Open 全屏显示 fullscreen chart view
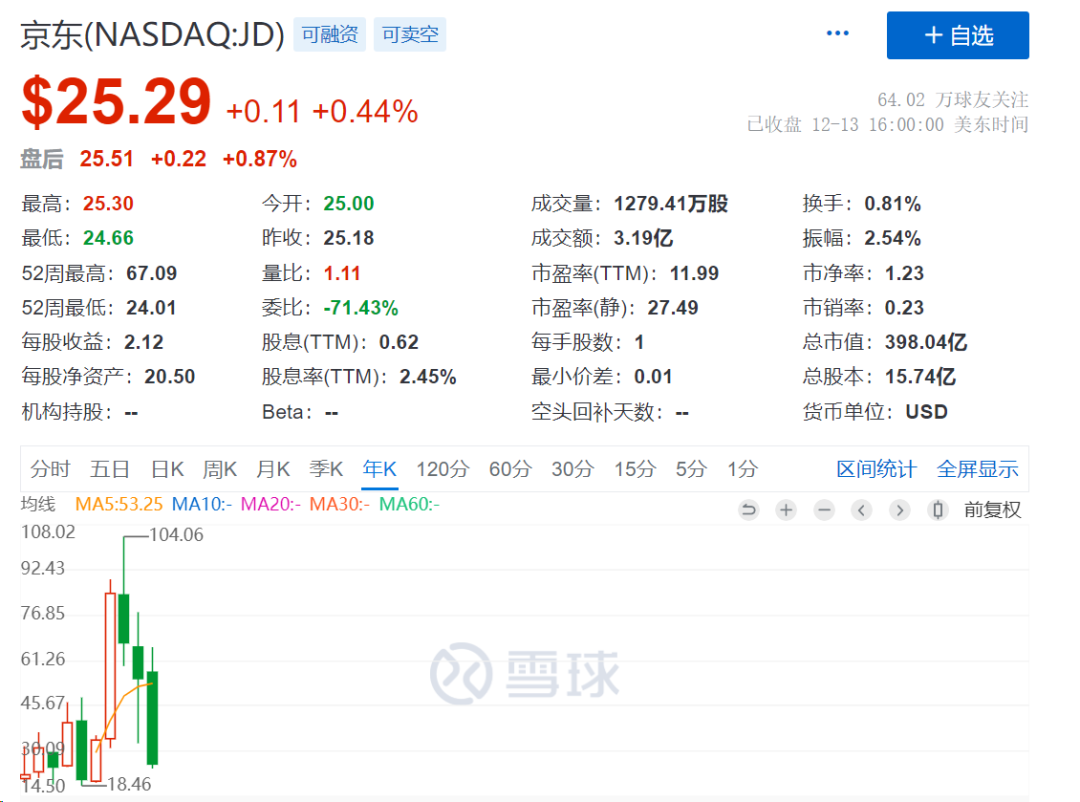Image resolution: width=1080 pixels, height=802 pixels. (977, 469)
